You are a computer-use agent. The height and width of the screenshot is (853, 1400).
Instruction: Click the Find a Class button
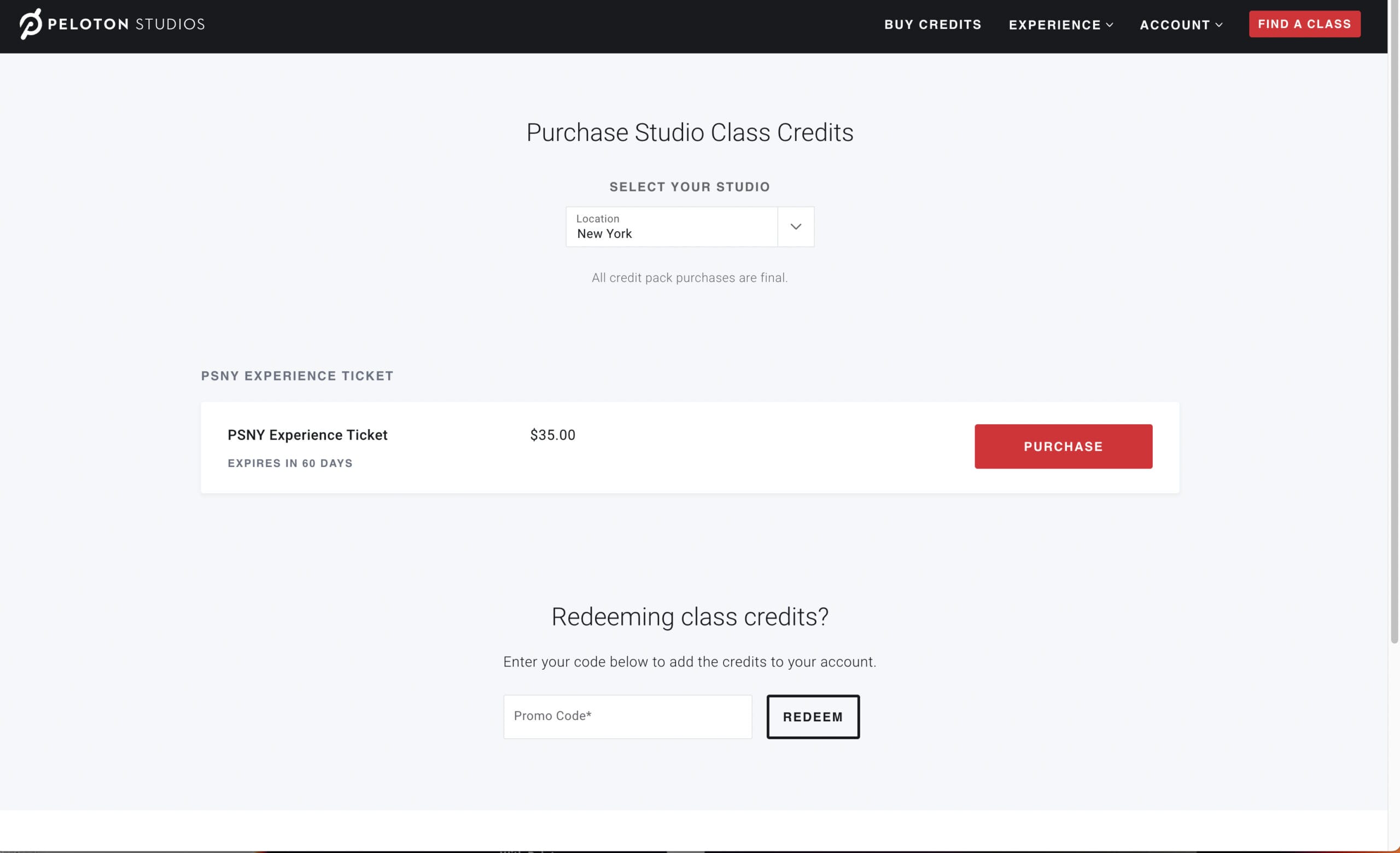coord(1304,24)
